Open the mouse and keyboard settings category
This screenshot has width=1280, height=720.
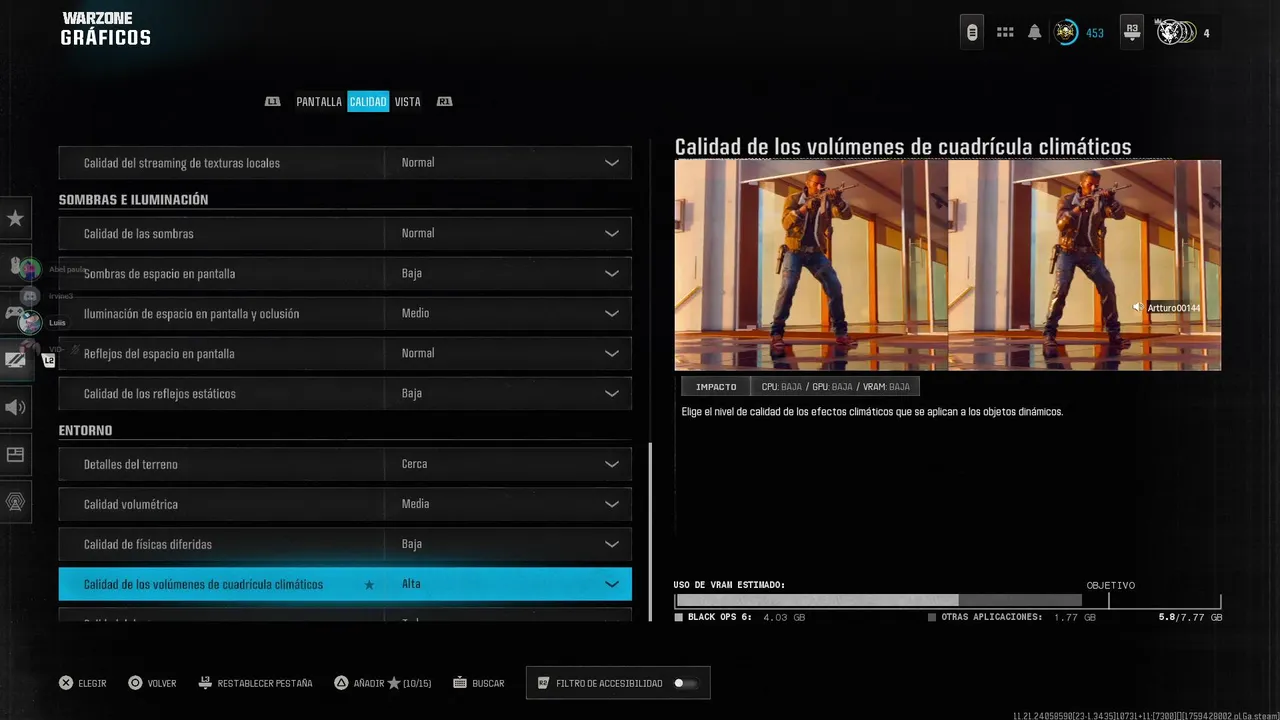point(15,266)
